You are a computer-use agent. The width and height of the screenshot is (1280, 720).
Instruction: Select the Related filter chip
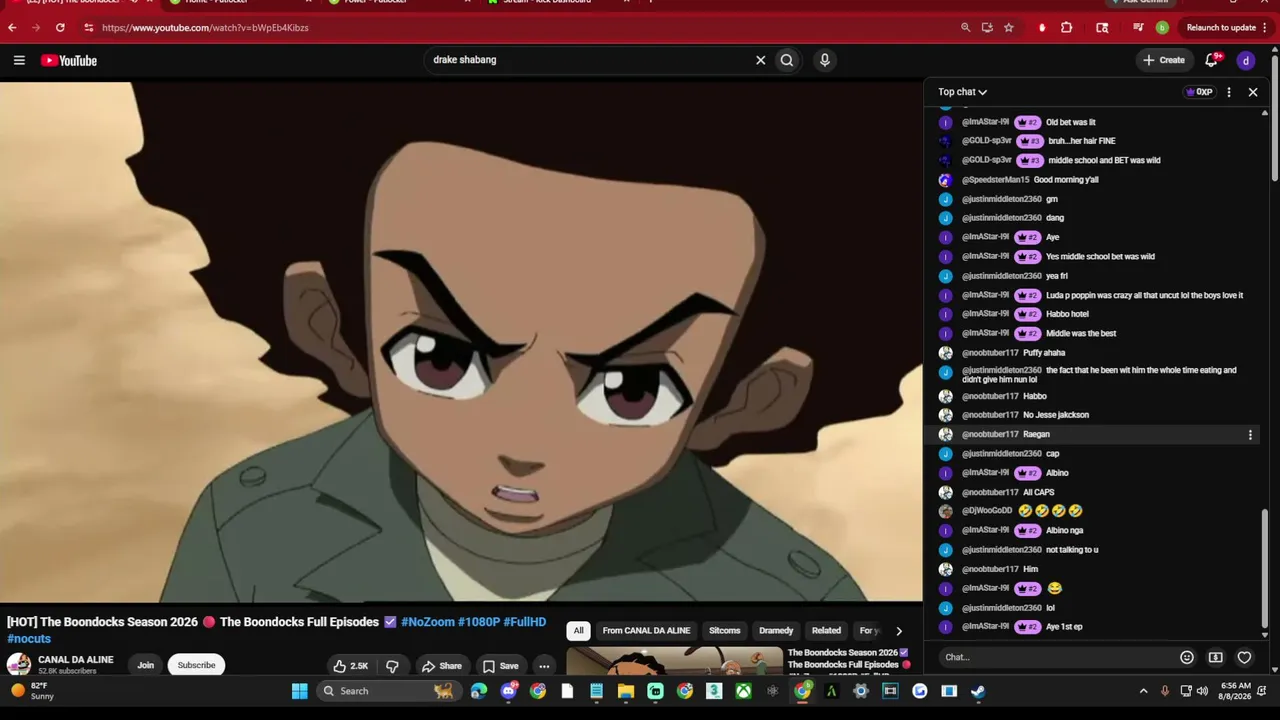pyautogui.click(x=826, y=631)
